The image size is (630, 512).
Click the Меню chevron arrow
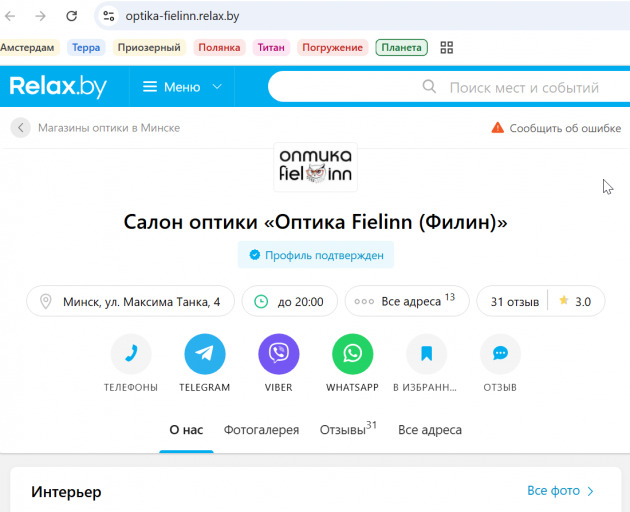point(217,87)
